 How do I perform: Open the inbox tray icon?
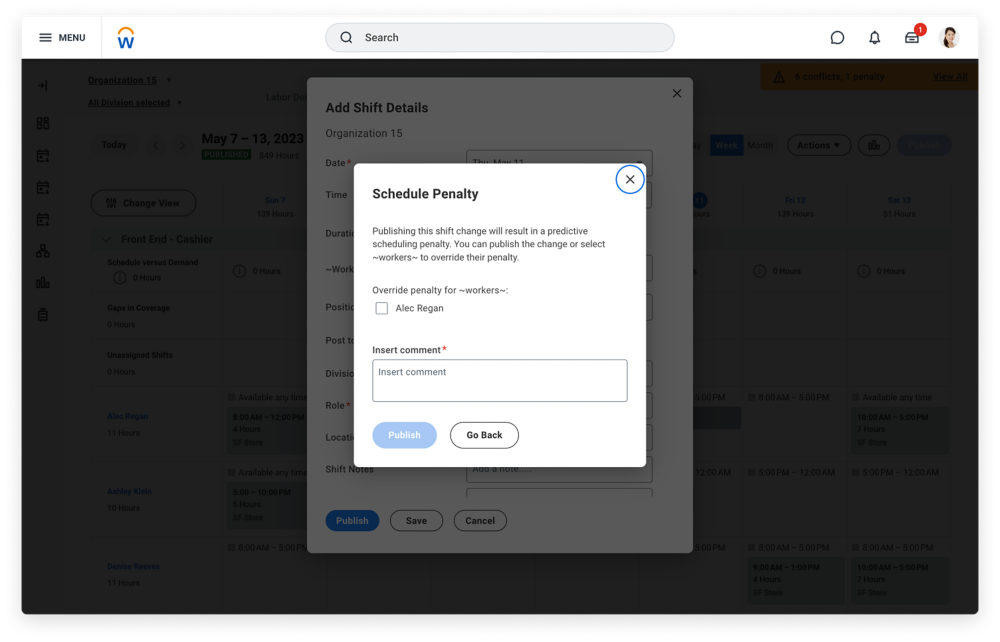[912, 38]
